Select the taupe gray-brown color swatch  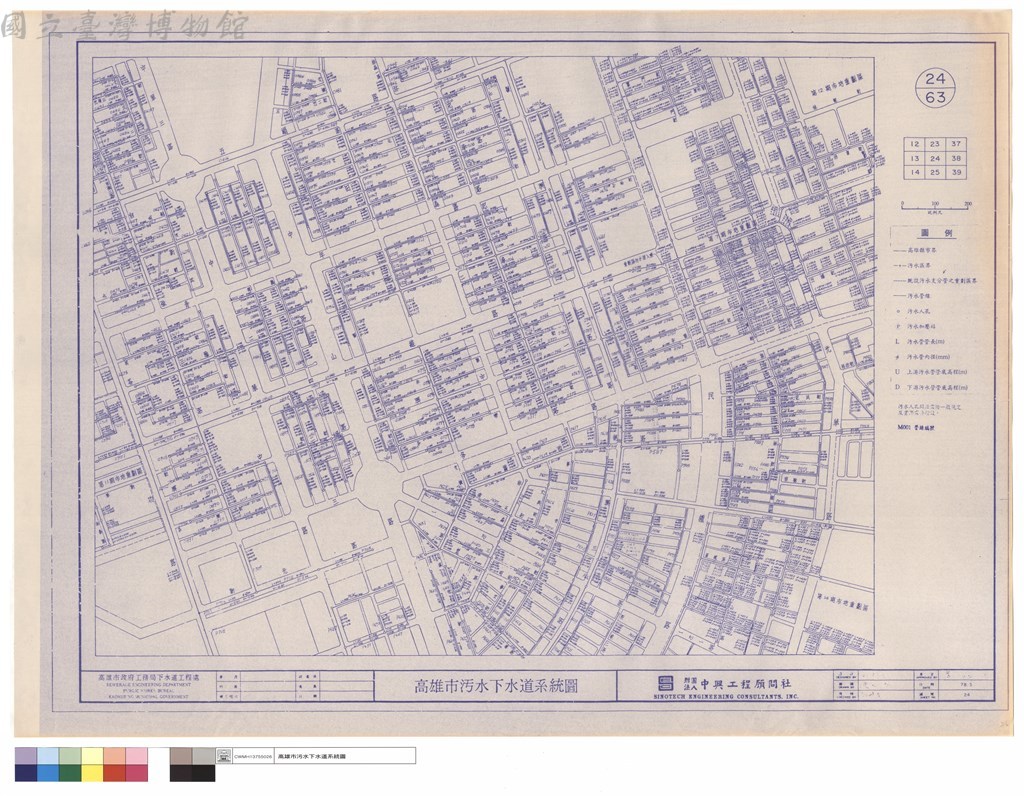point(181,756)
